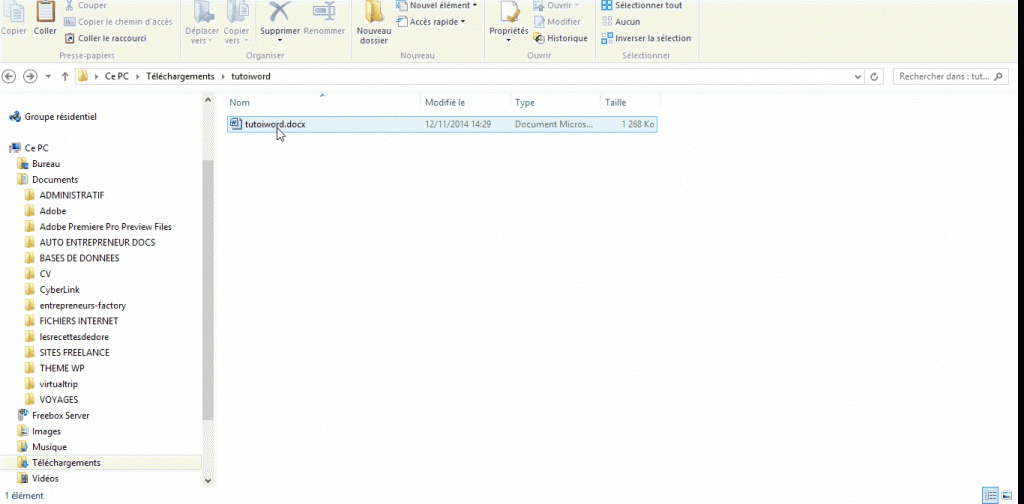Open the recent locations dropdown arrow
The image size is (1024, 504).
click(49, 77)
